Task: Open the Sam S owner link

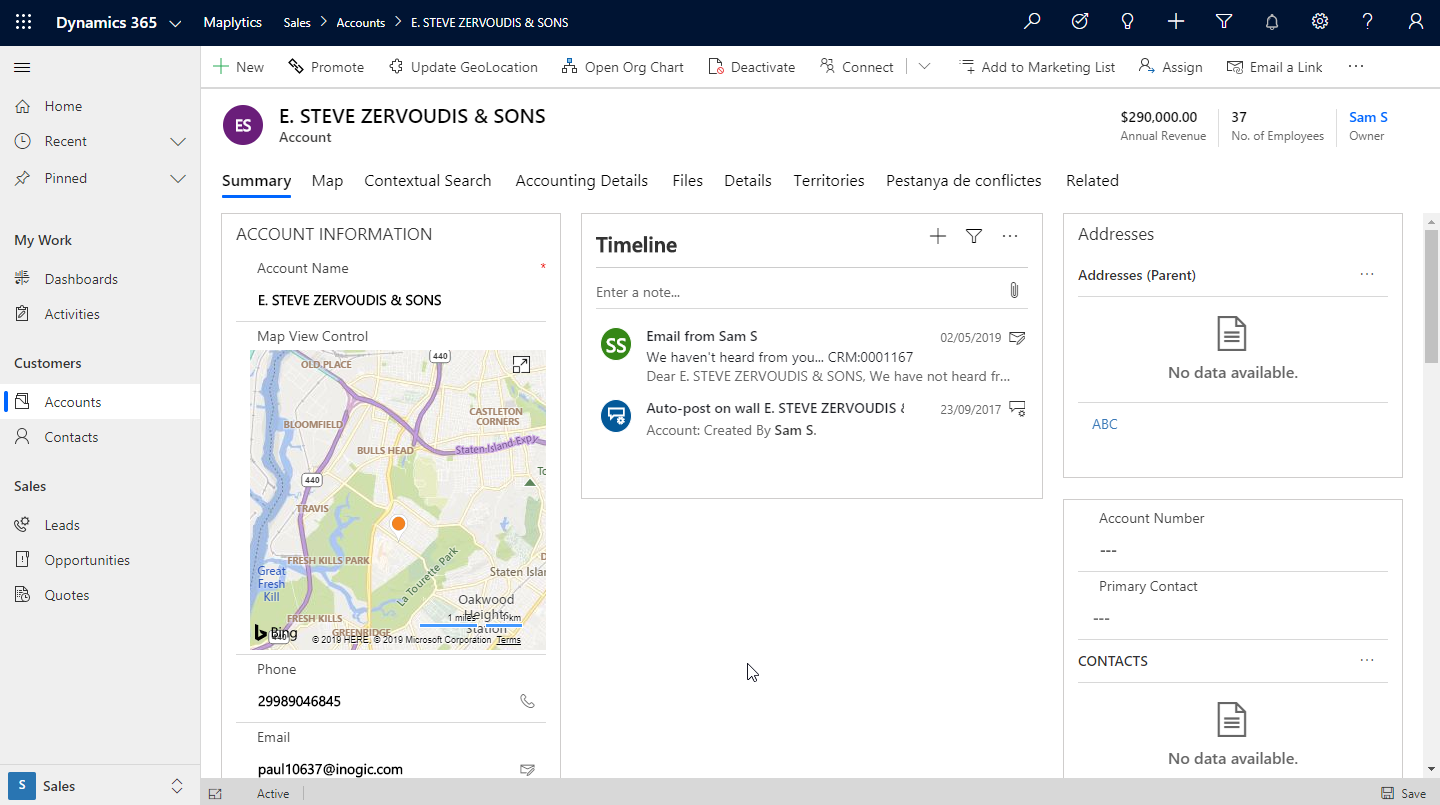Action: pyautogui.click(x=1368, y=117)
